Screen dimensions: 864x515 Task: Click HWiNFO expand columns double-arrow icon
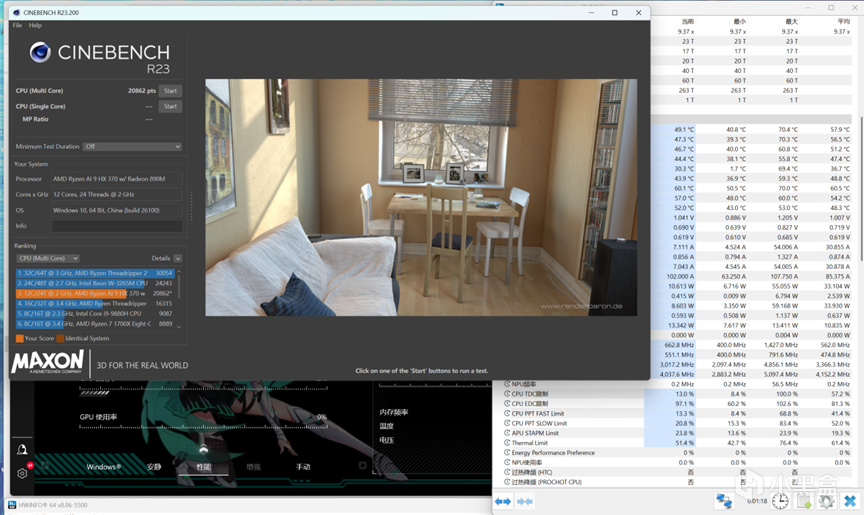coord(503,501)
